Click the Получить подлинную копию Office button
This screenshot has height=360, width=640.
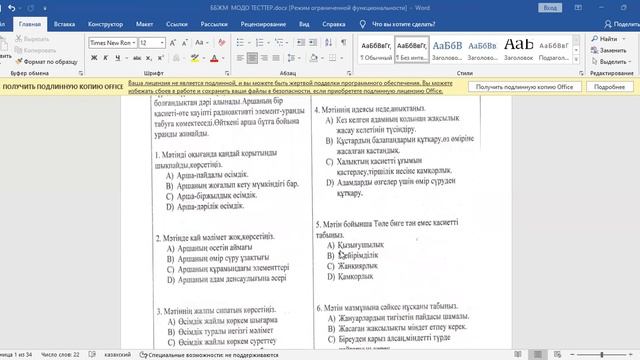524,87
